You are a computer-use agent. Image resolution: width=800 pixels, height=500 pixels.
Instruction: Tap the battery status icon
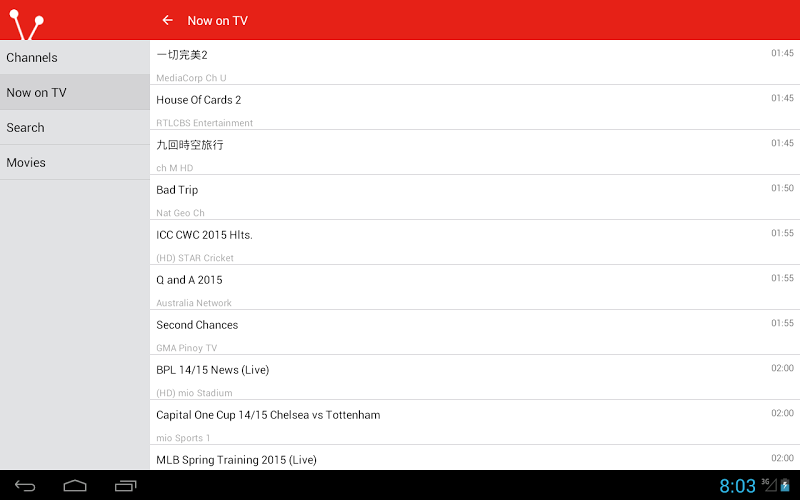click(x=785, y=485)
